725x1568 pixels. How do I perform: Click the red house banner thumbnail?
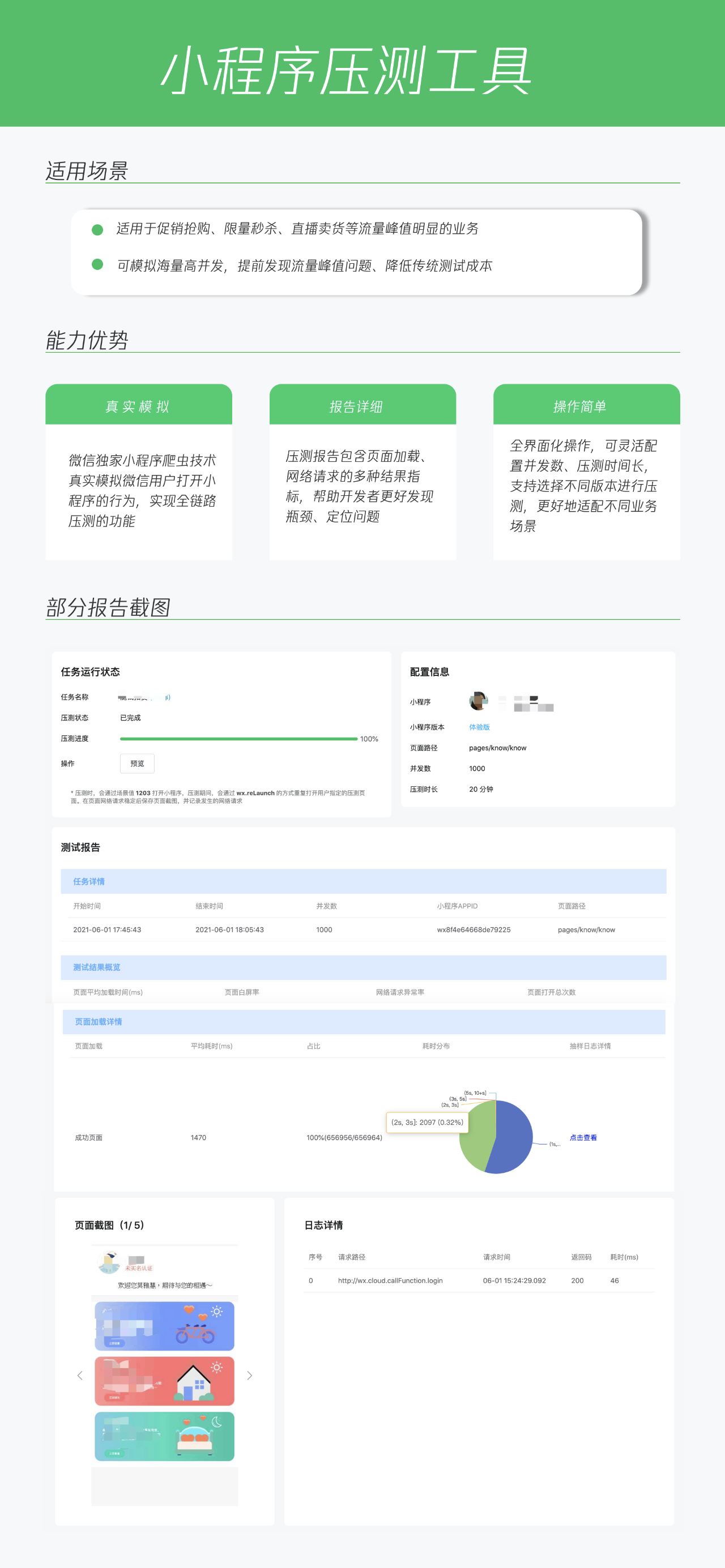164,1381
